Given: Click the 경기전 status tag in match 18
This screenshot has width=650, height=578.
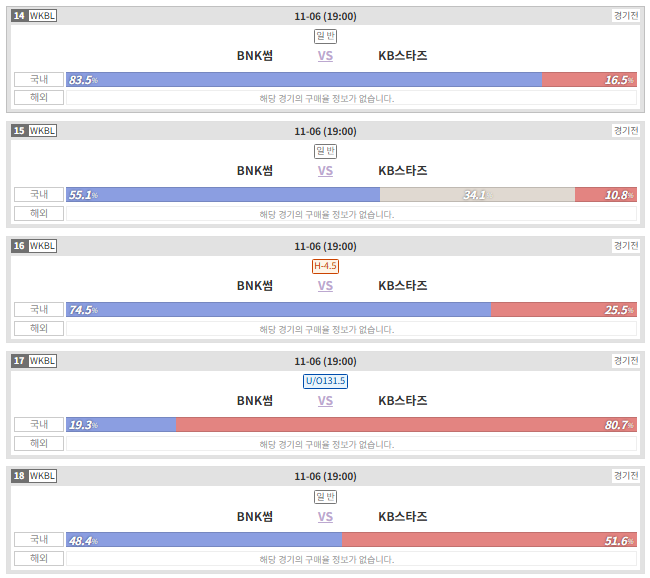Looking at the screenshot, I should tap(626, 476).
